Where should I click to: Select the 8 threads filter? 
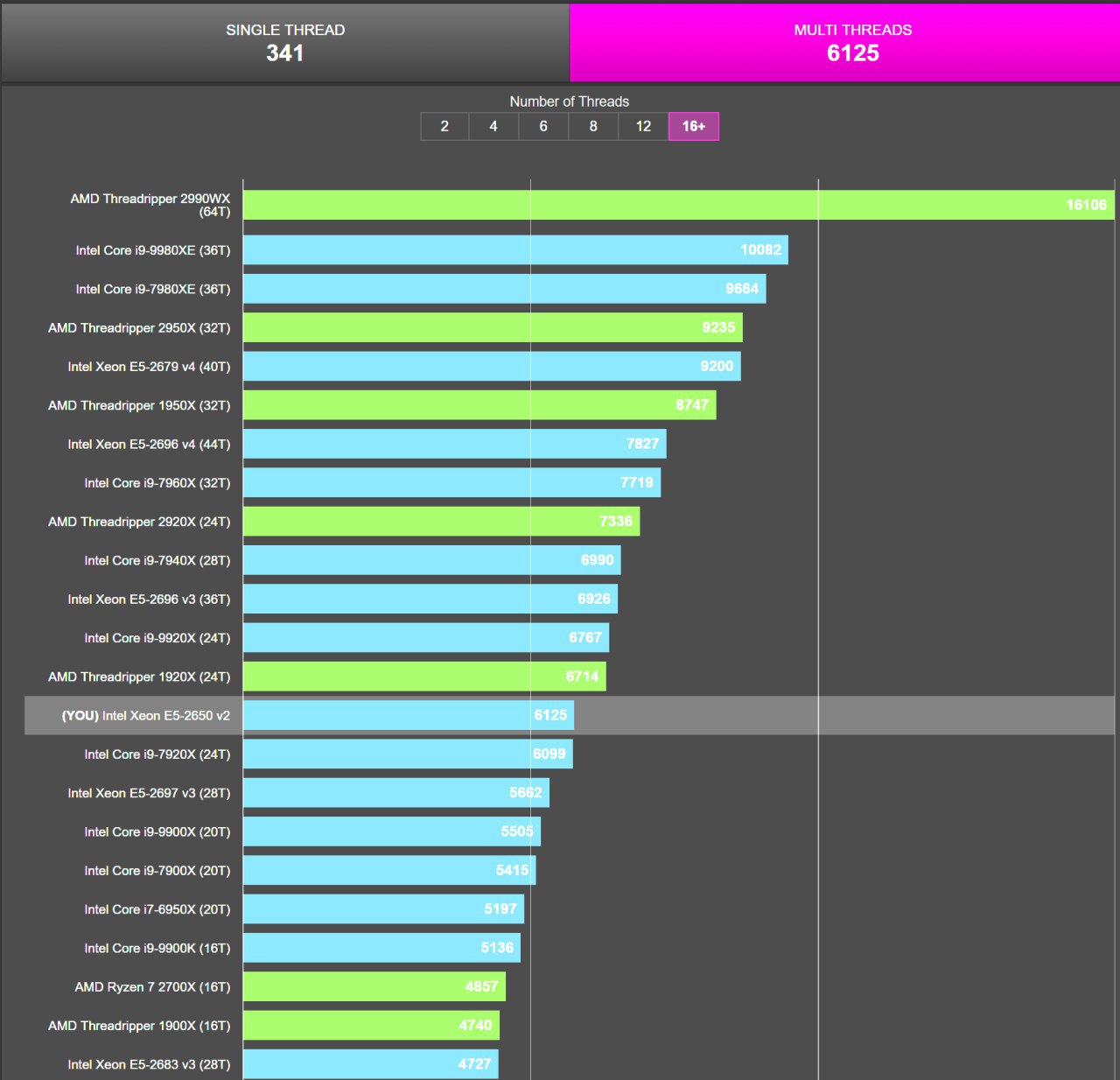(593, 126)
